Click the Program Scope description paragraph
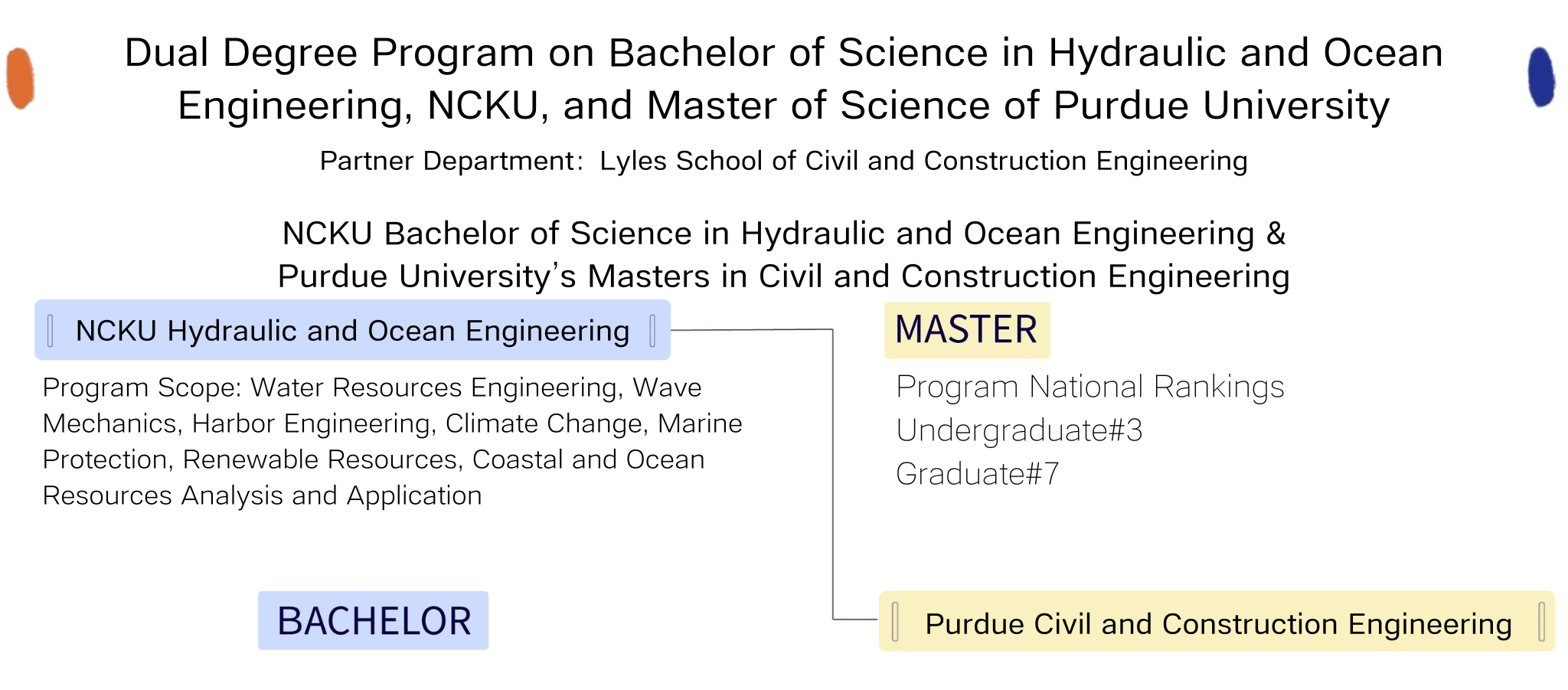 pyautogui.click(x=392, y=442)
